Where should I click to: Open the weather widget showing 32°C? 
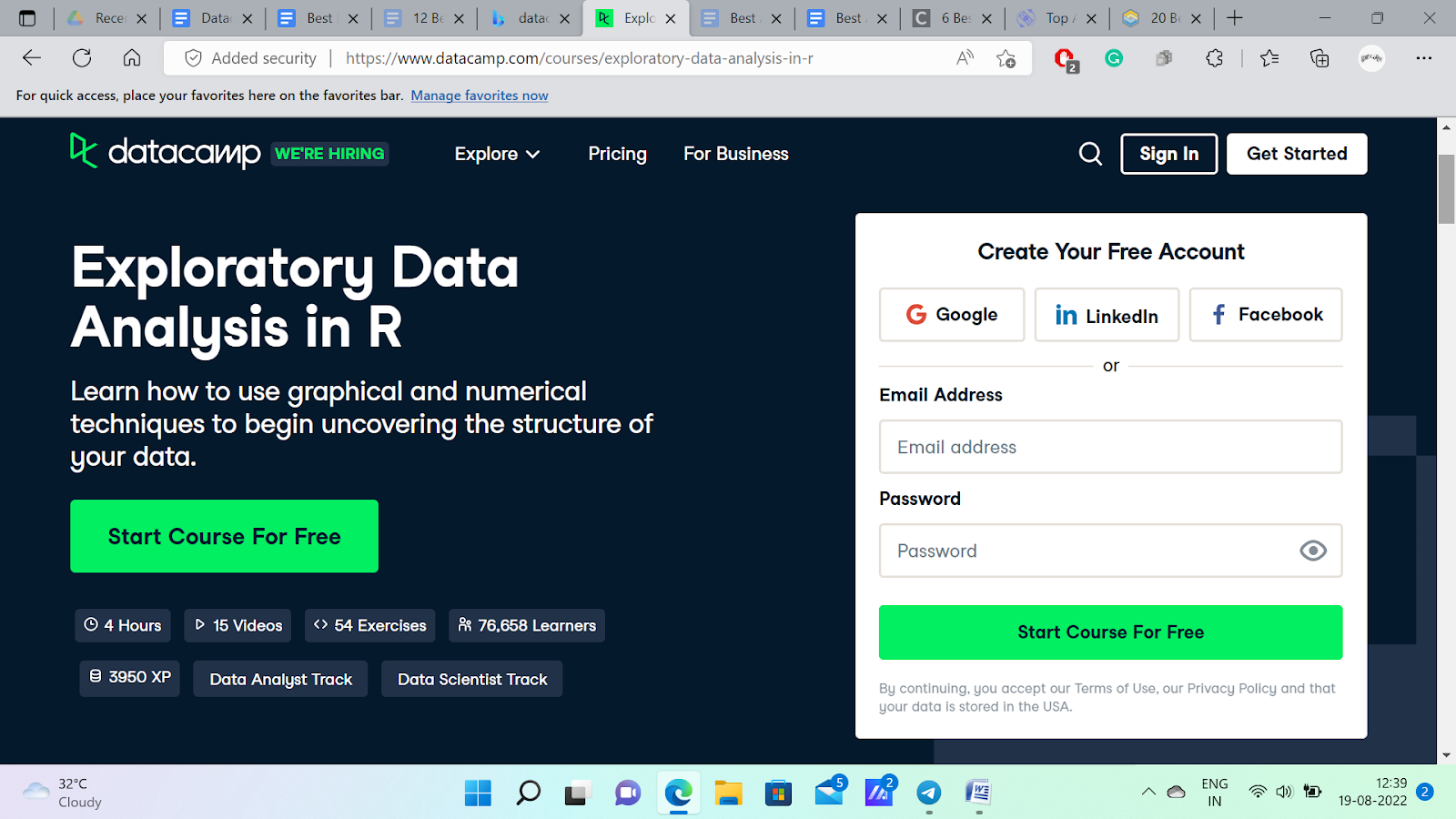pyautogui.click(x=62, y=793)
